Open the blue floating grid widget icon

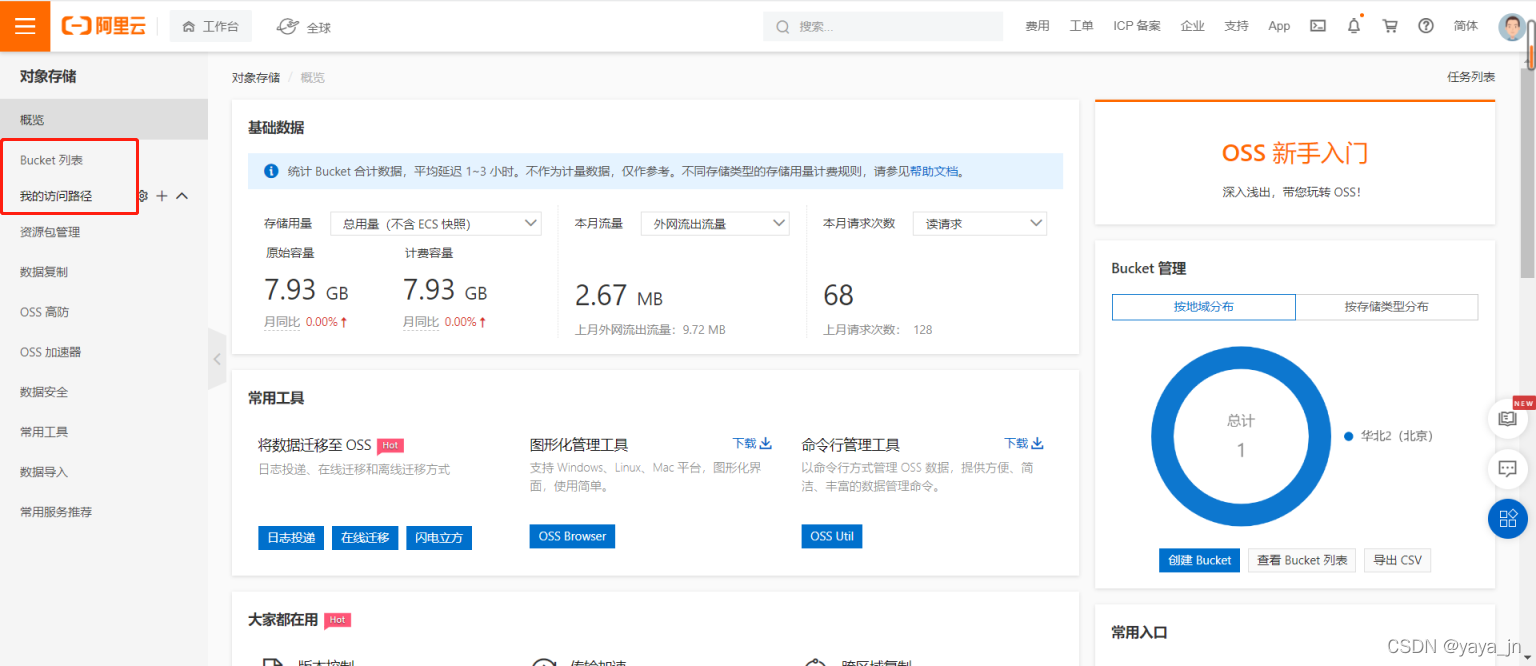1508,518
